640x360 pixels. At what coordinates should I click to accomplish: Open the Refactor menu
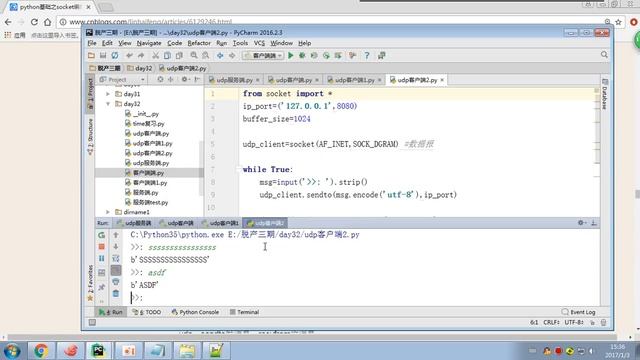click(x=199, y=43)
